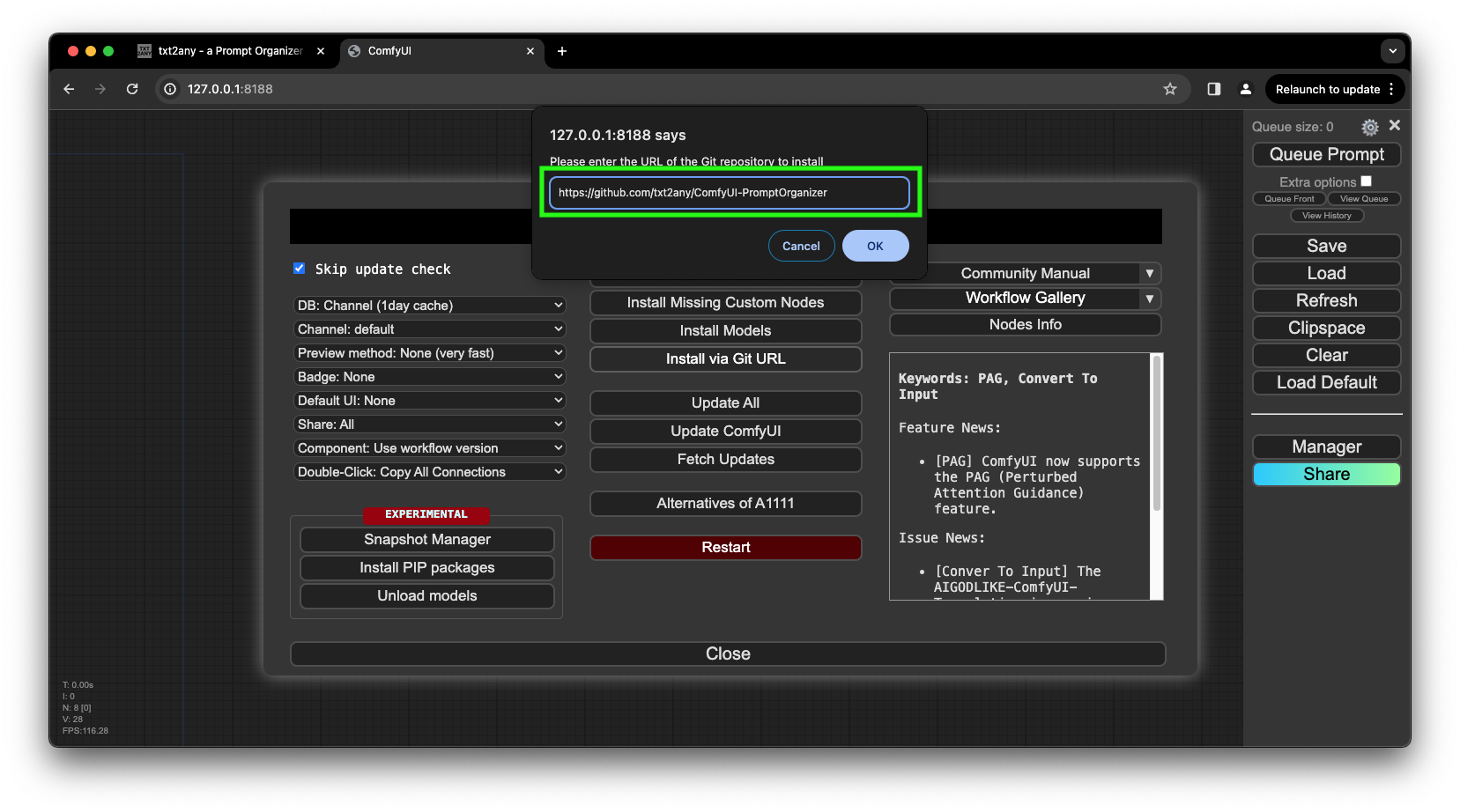Enable the Extra options checkbox
This screenshot has width=1460, height=812.
[1367, 181]
